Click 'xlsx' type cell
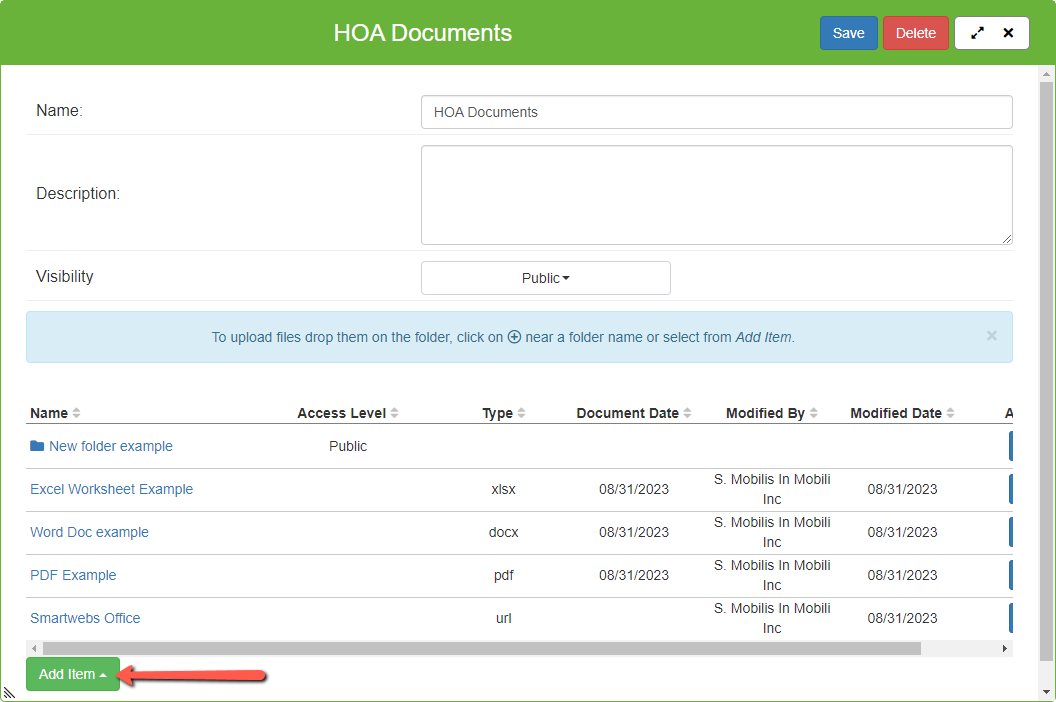 (x=503, y=489)
